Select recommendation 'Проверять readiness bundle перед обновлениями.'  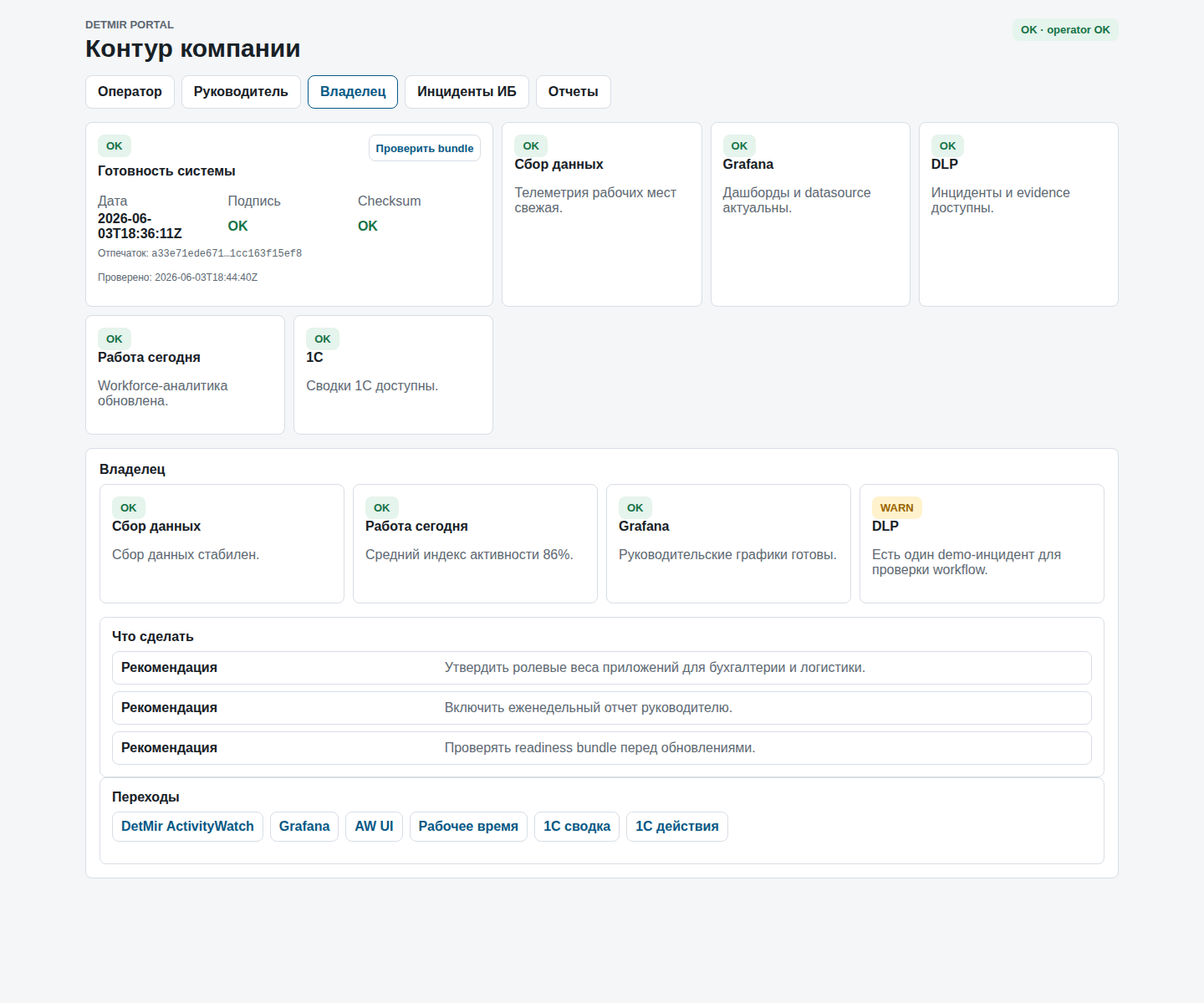pos(602,748)
